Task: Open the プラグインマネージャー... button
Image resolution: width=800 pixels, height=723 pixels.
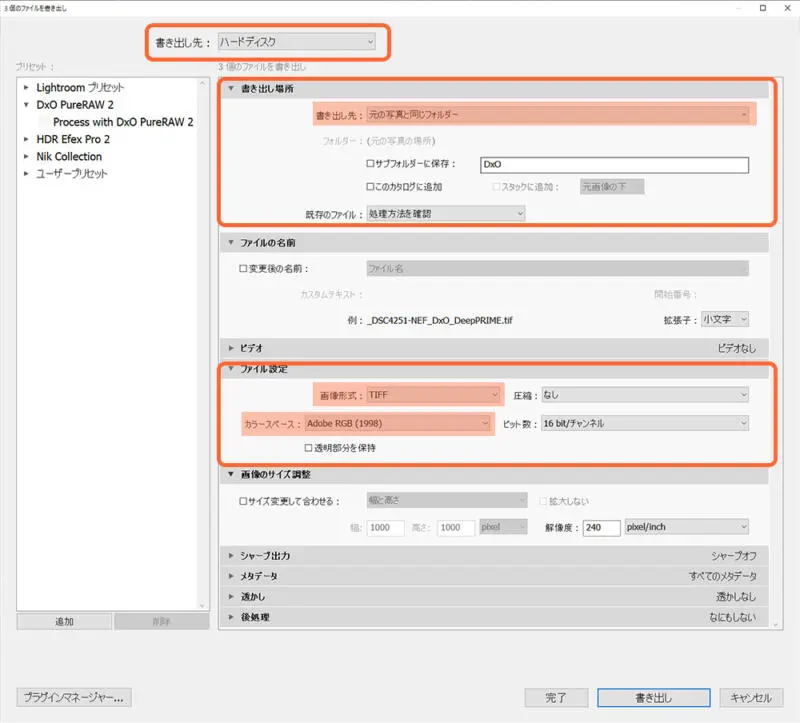Action: (x=74, y=697)
